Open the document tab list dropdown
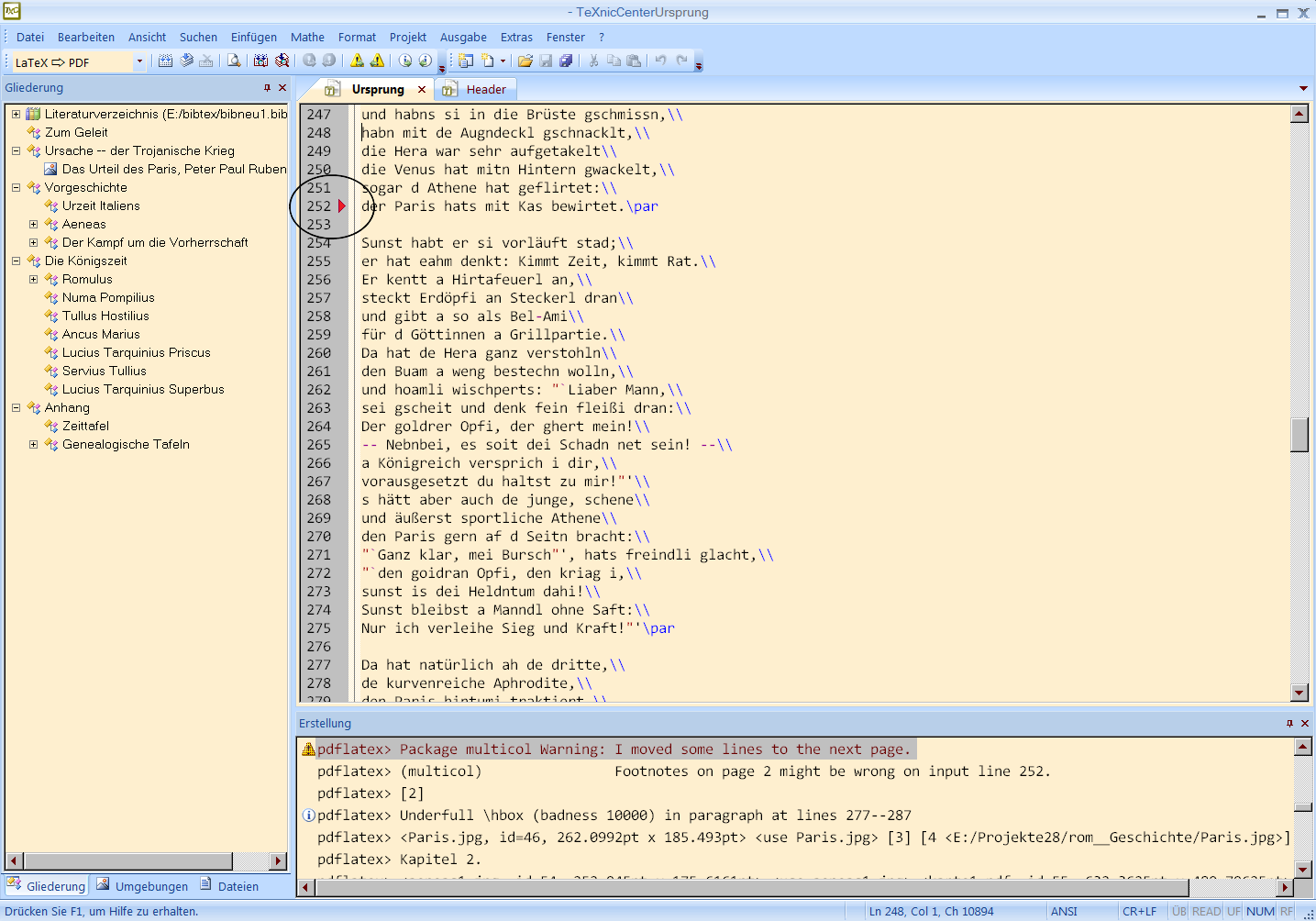 1303,89
